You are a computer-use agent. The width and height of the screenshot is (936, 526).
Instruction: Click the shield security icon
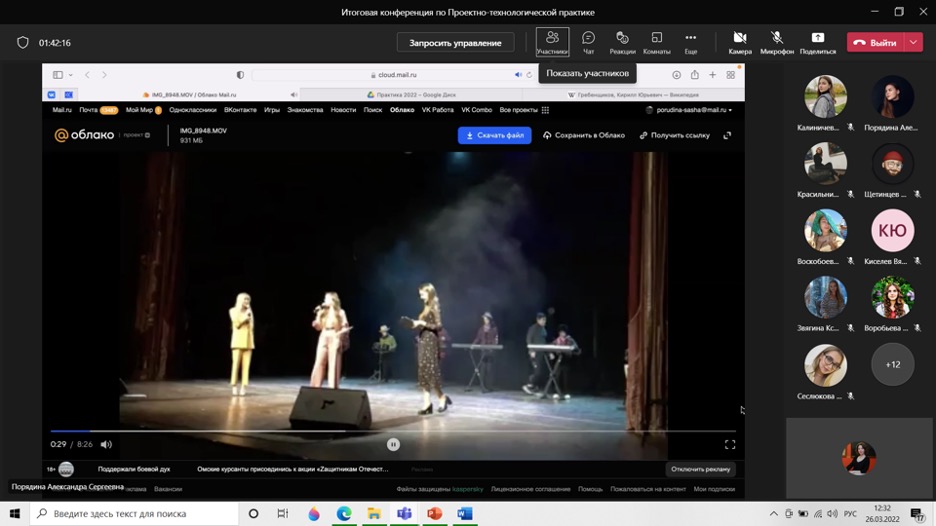tap(23, 43)
